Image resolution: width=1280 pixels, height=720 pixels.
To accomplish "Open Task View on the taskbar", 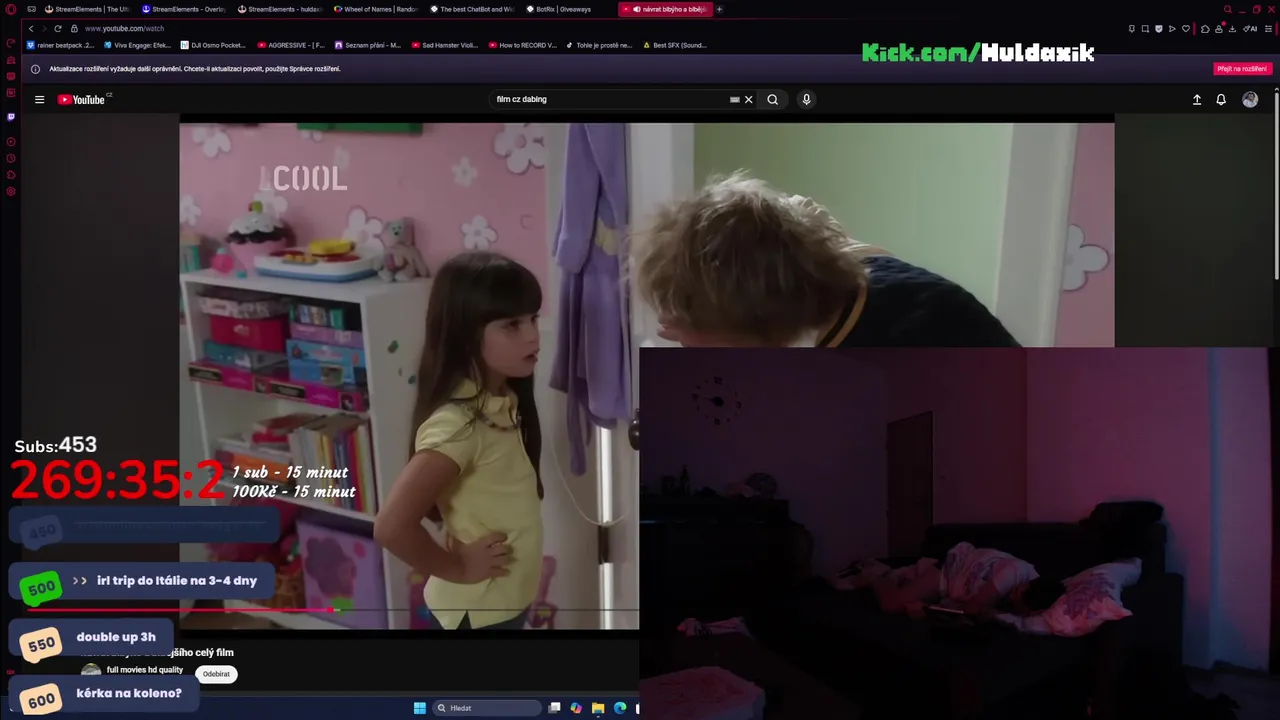I will pos(554,708).
